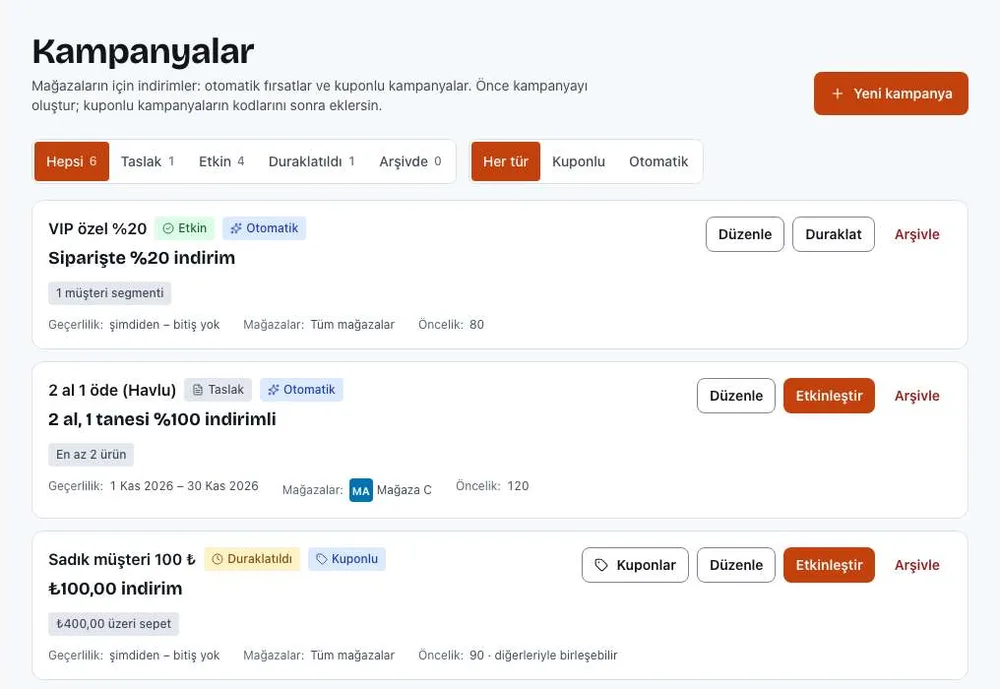Select the Her tür type filter
This screenshot has height=689, width=1000.
click(x=506, y=161)
